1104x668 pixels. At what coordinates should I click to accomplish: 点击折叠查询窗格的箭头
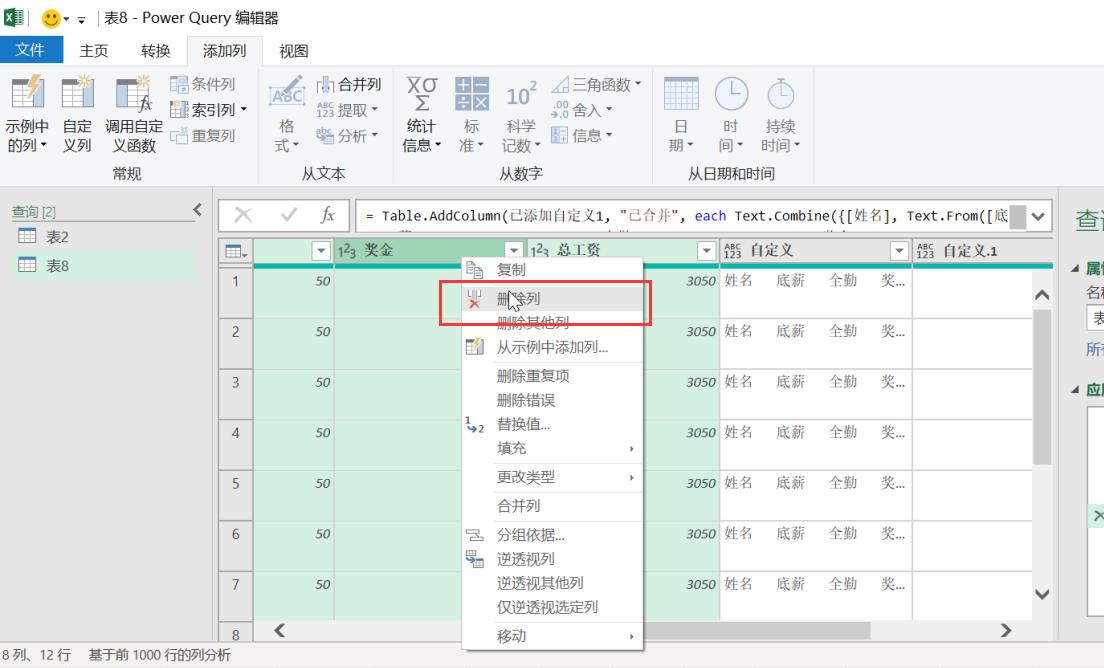coord(199,210)
